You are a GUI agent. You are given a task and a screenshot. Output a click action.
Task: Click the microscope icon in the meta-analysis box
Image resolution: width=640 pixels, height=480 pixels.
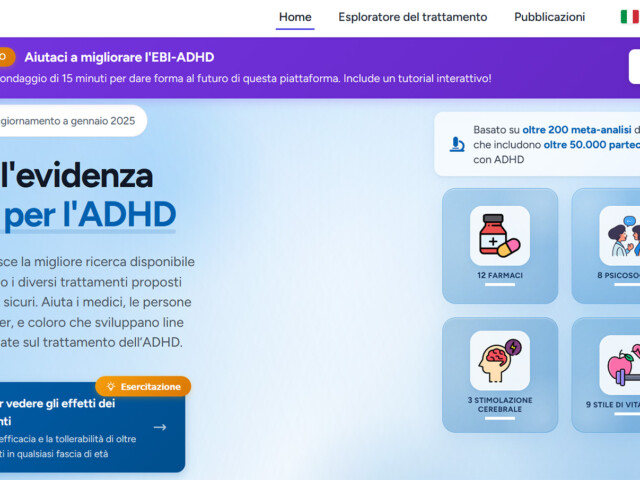457,144
